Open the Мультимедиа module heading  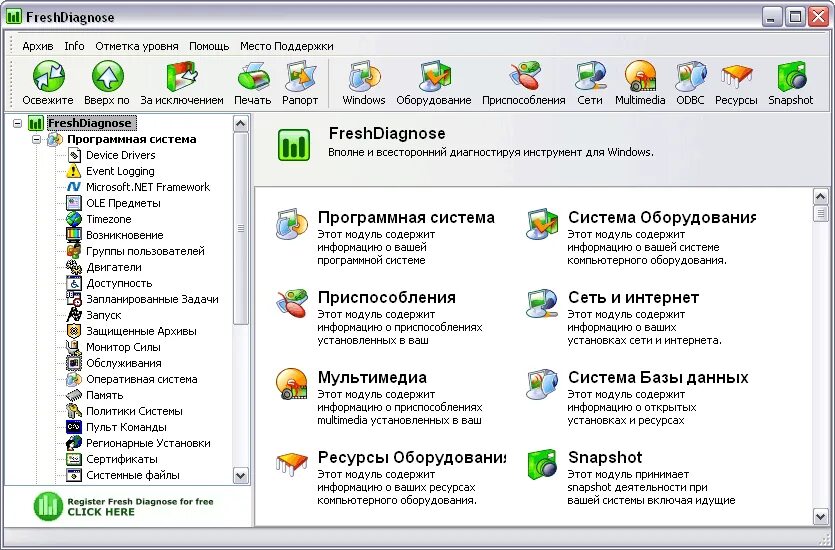[x=372, y=377]
